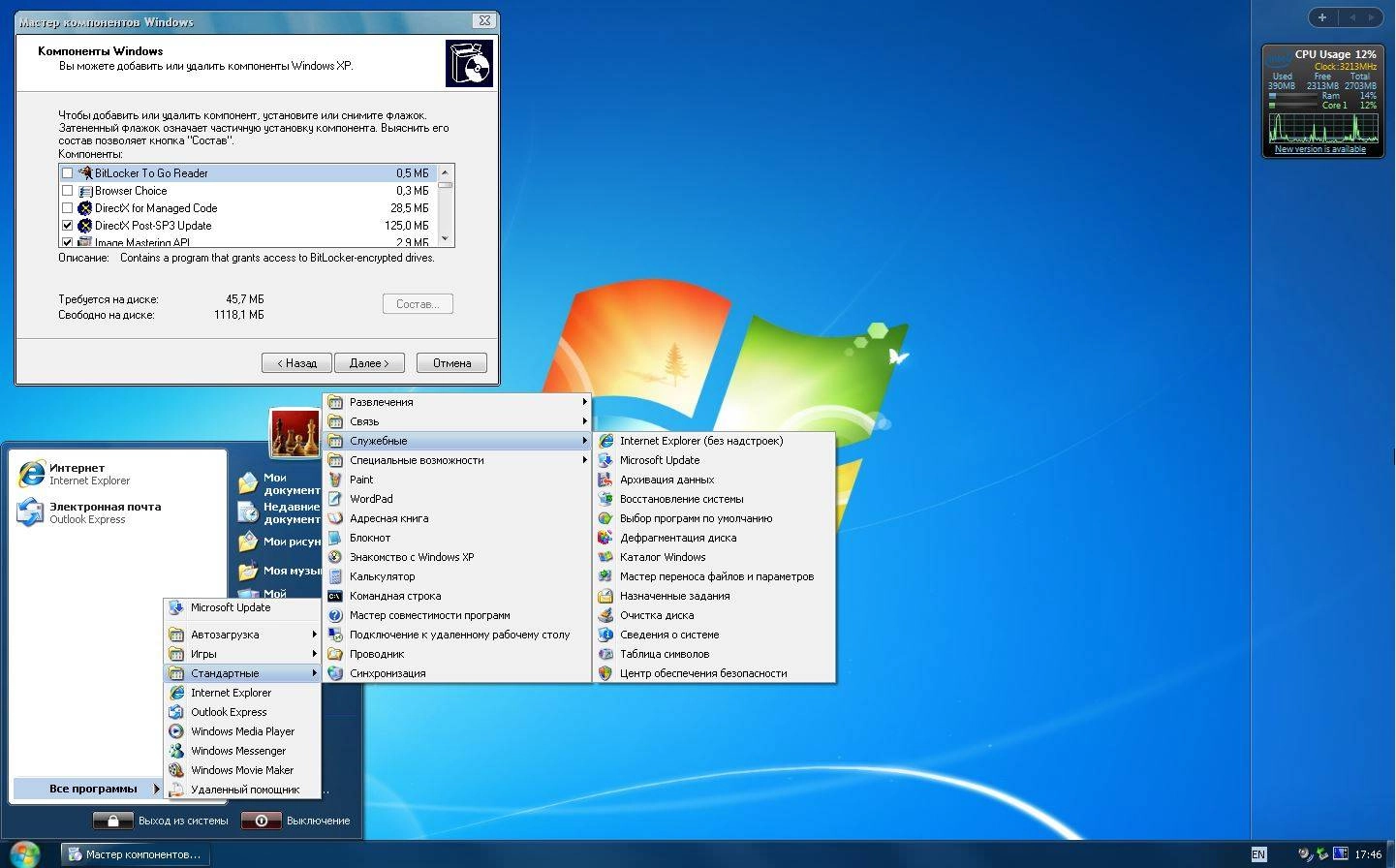Click Все программы arrow entry
The height and width of the screenshot is (868, 1396).
87,789
